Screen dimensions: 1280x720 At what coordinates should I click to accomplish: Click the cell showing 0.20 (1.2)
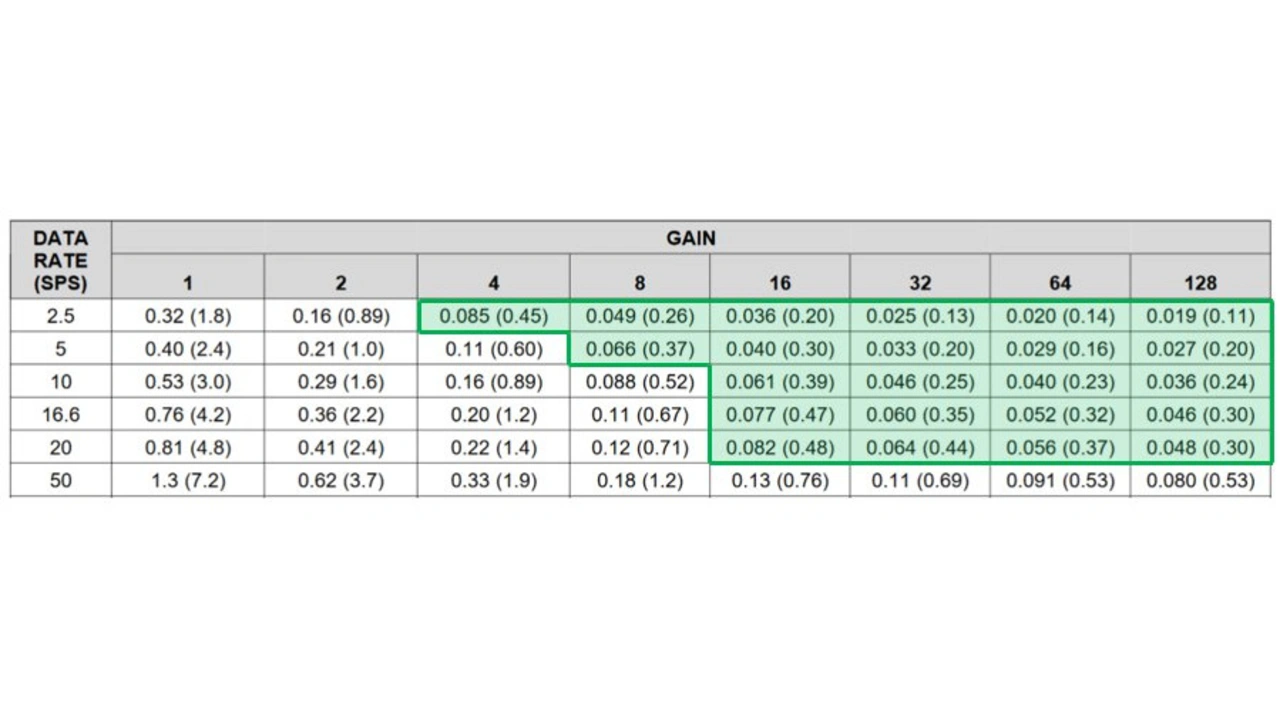[x=494, y=414]
